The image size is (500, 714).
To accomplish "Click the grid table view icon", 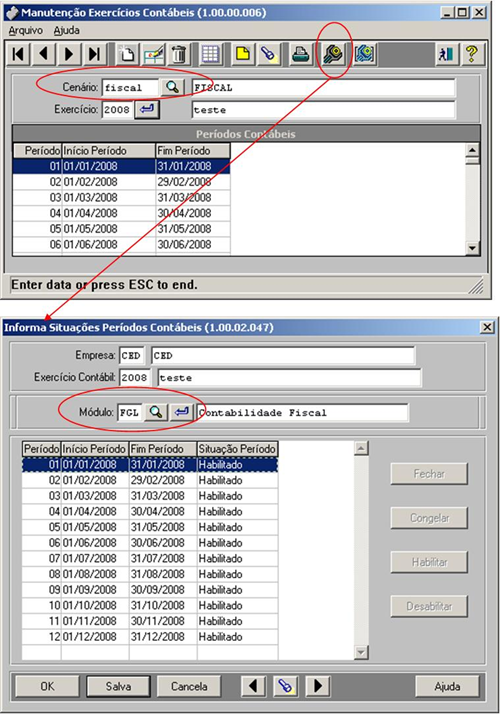I will (x=210, y=54).
